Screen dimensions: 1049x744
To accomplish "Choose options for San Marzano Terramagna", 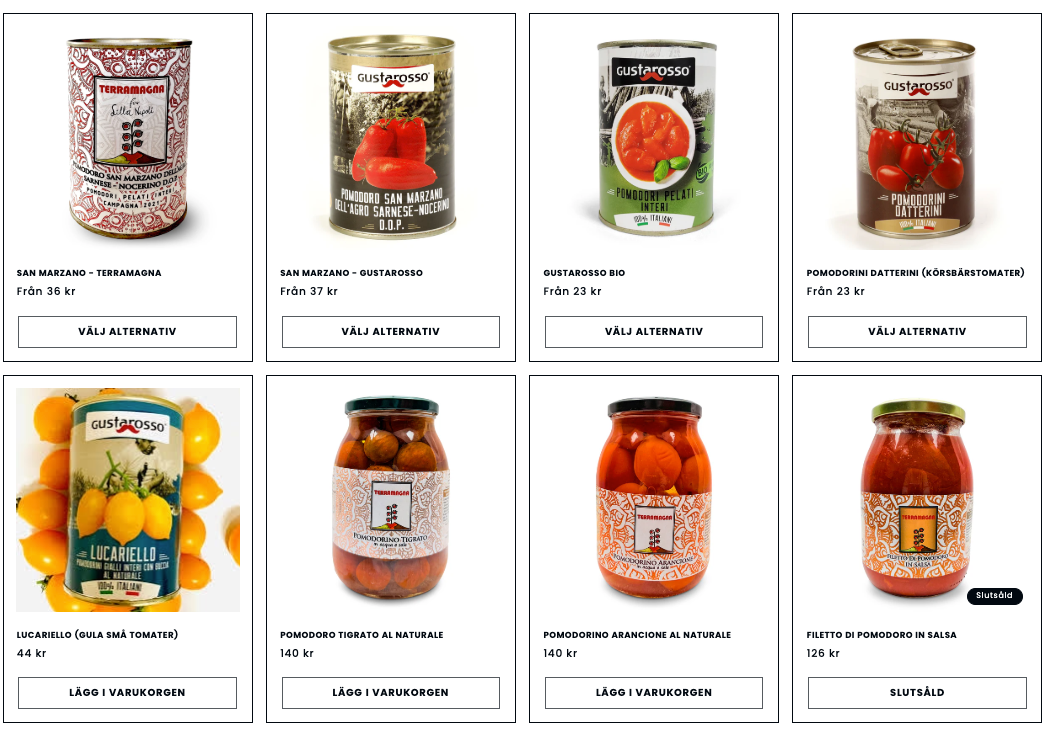I will click(127, 332).
